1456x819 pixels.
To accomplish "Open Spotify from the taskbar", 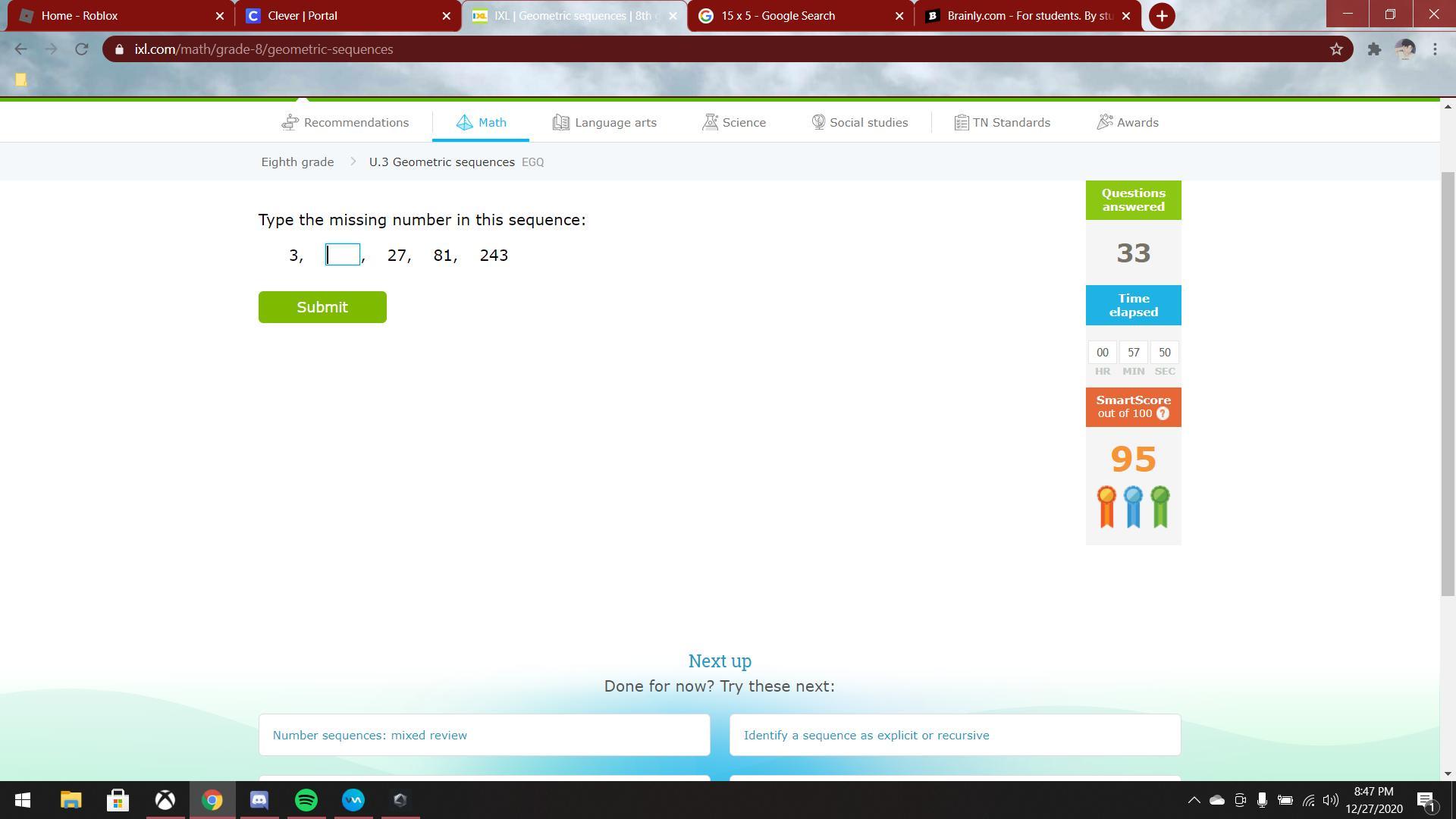I will point(306,800).
